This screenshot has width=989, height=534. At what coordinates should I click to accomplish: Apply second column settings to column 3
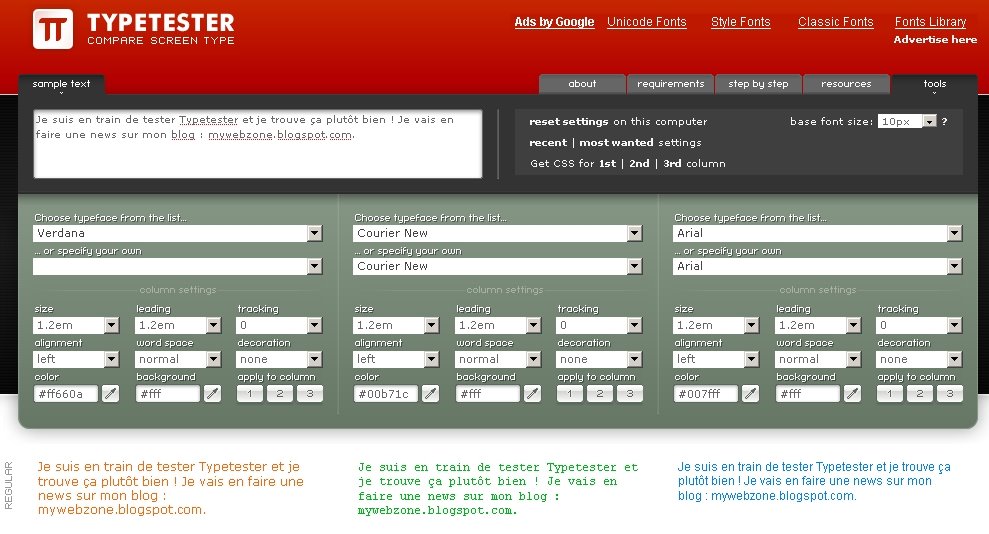coord(629,394)
